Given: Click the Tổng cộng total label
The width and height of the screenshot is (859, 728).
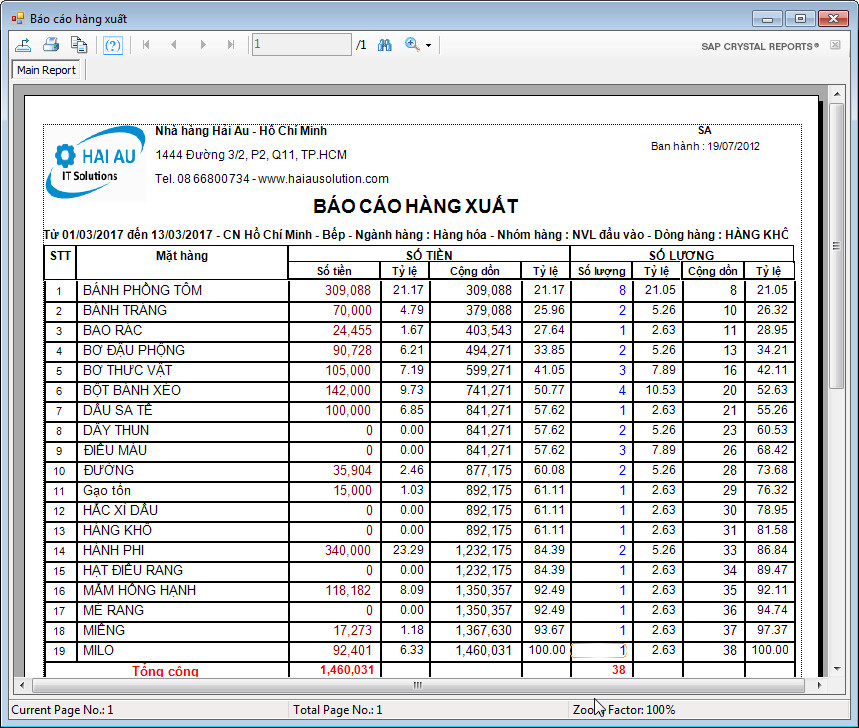Looking at the screenshot, I should click(x=165, y=671).
